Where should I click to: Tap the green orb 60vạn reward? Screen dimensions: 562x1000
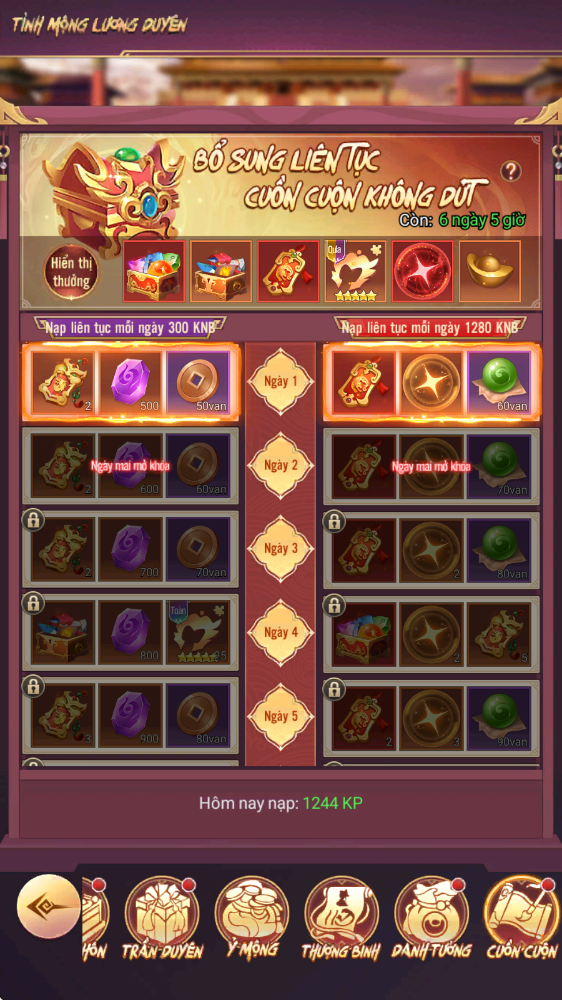499,383
